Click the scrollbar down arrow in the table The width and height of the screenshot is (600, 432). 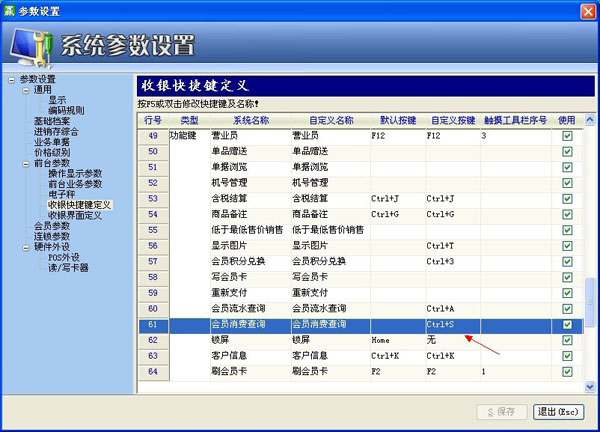589,384
